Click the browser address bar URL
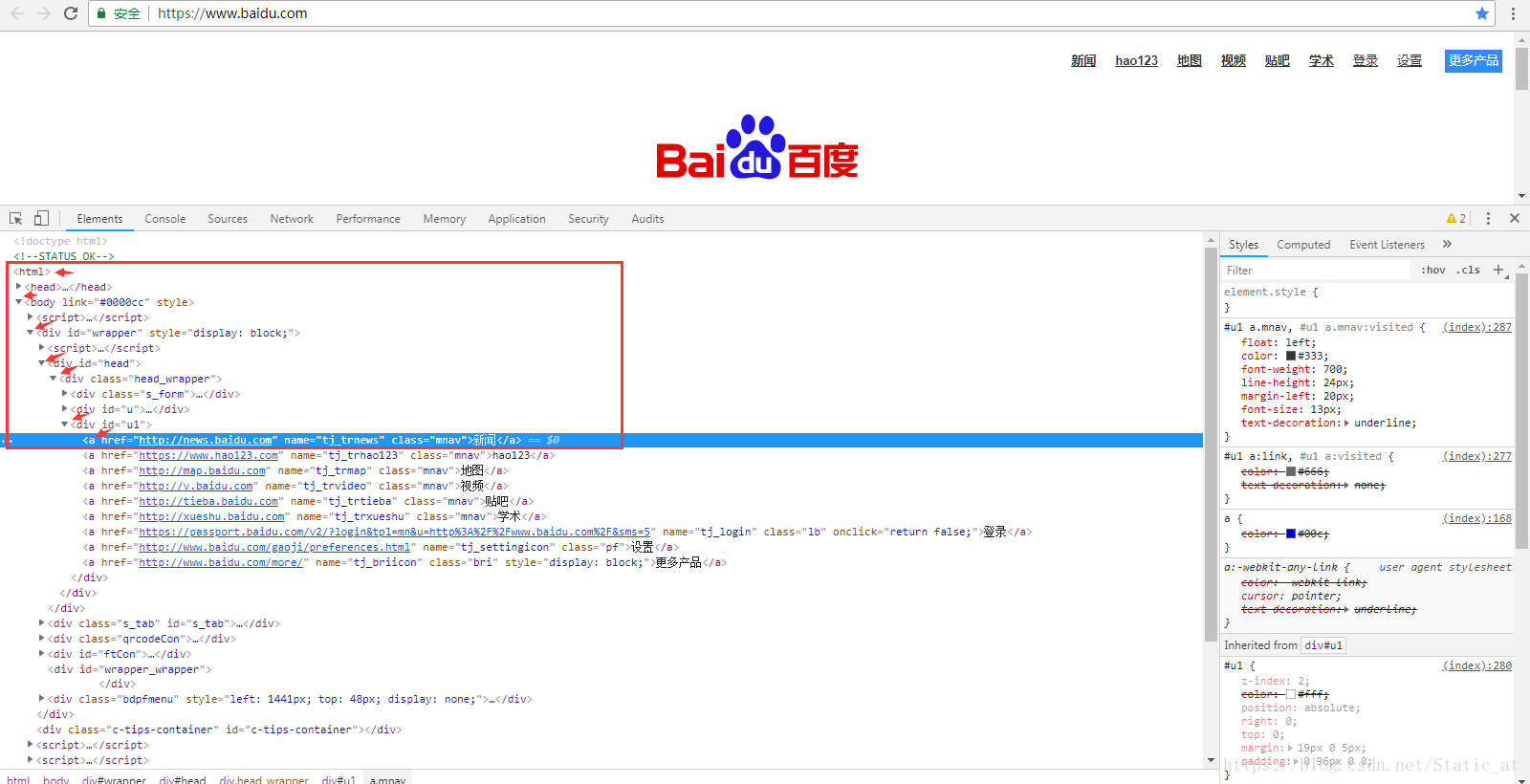This screenshot has height=784, width=1530. (x=232, y=13)
